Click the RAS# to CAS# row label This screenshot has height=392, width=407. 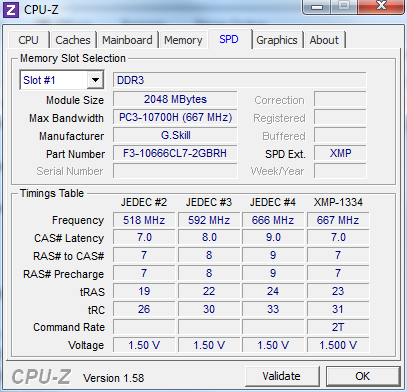[68, 256]
